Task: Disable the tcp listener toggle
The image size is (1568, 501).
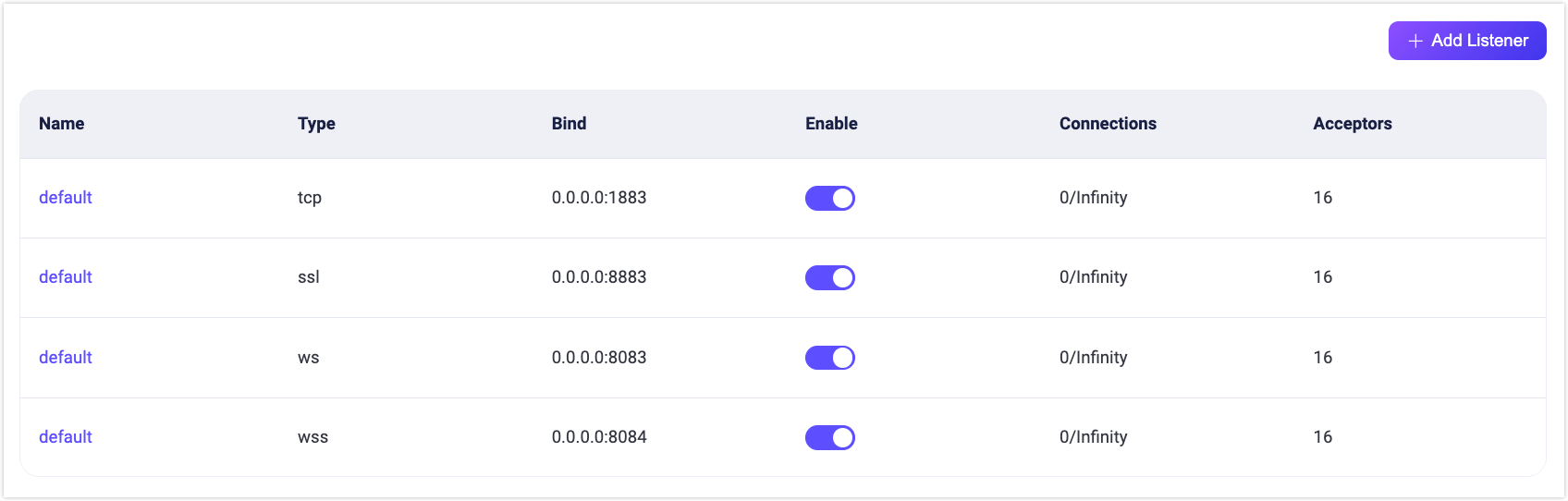Action: click(830, 198)
